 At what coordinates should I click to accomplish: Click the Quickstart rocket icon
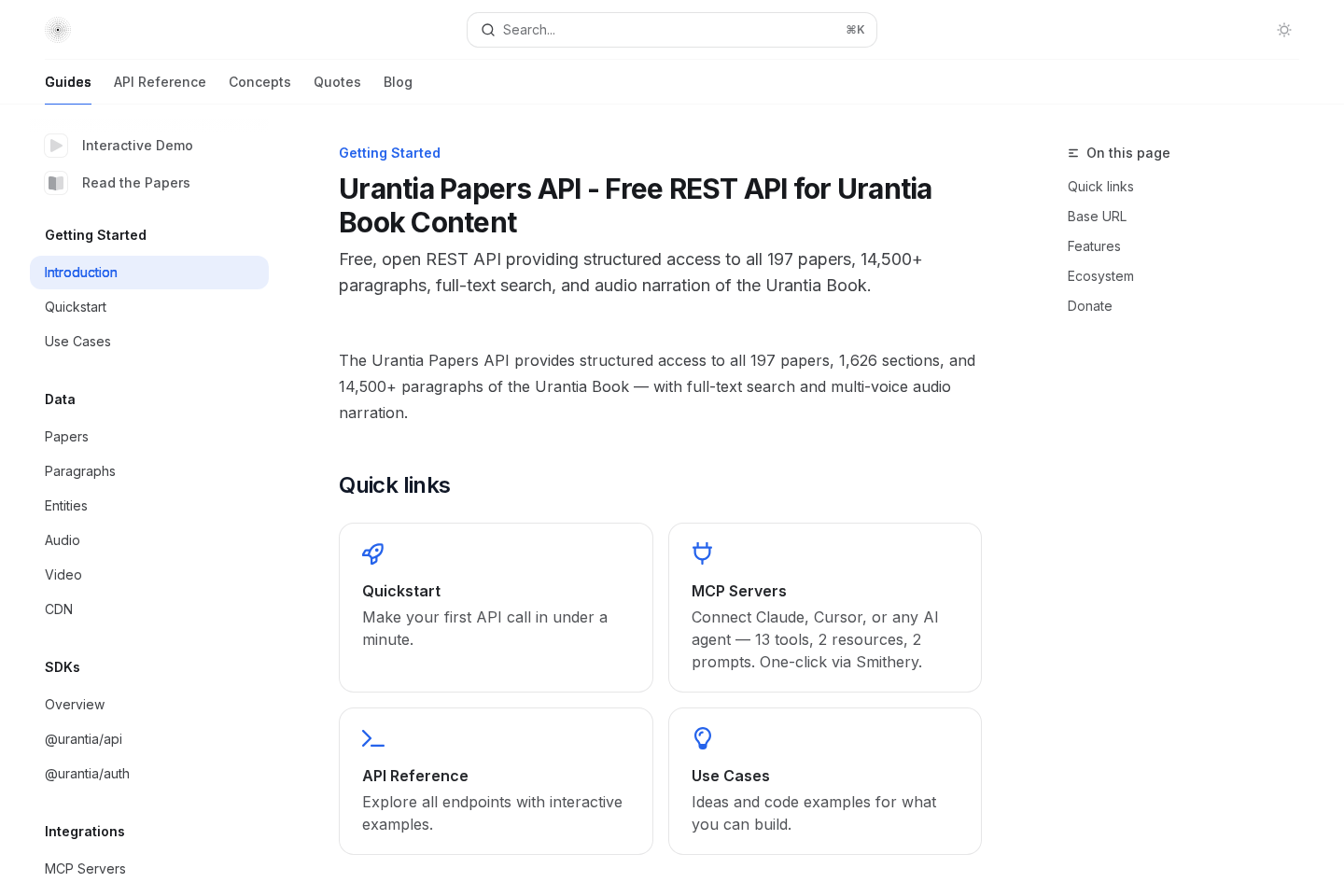pyautogui.click(x=373, y=553)
